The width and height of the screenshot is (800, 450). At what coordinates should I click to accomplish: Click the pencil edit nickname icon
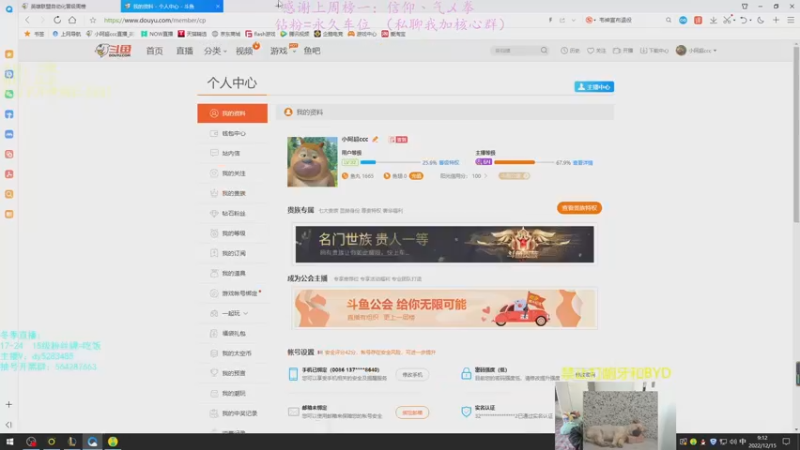[375, 139]
